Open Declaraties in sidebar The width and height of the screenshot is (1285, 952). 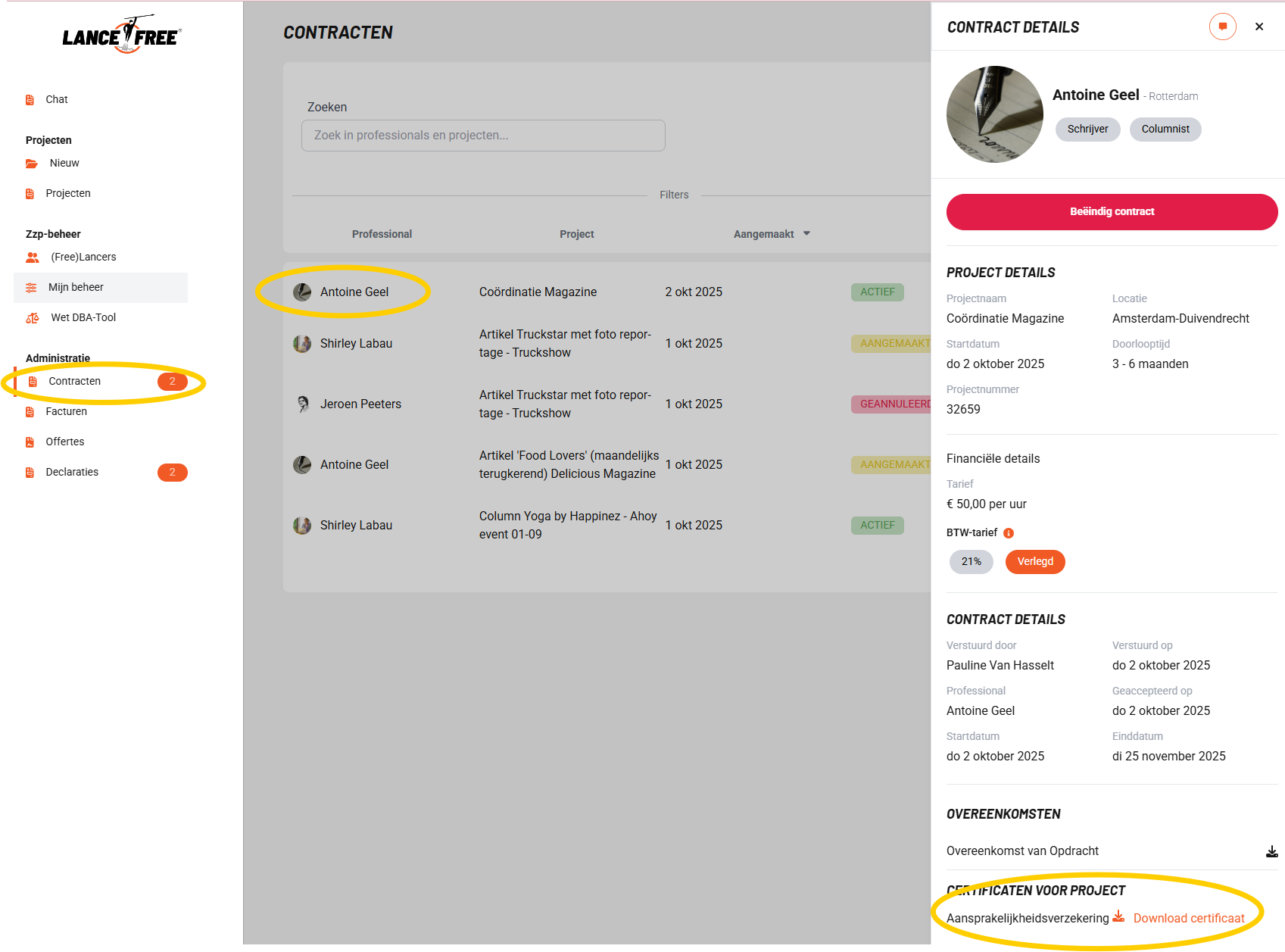(x=72, y=473)
